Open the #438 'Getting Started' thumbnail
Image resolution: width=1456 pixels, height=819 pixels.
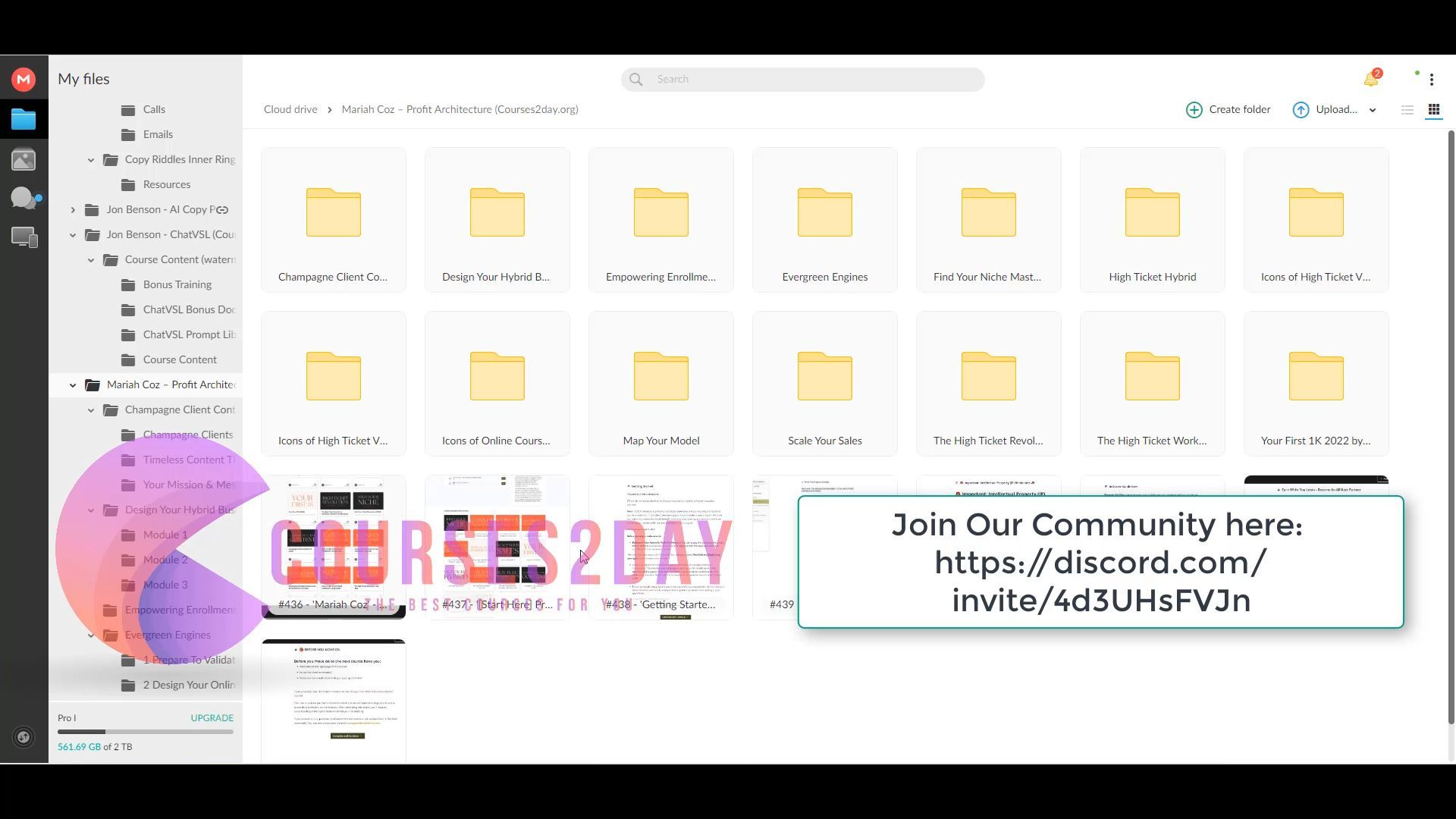(661, 548)
